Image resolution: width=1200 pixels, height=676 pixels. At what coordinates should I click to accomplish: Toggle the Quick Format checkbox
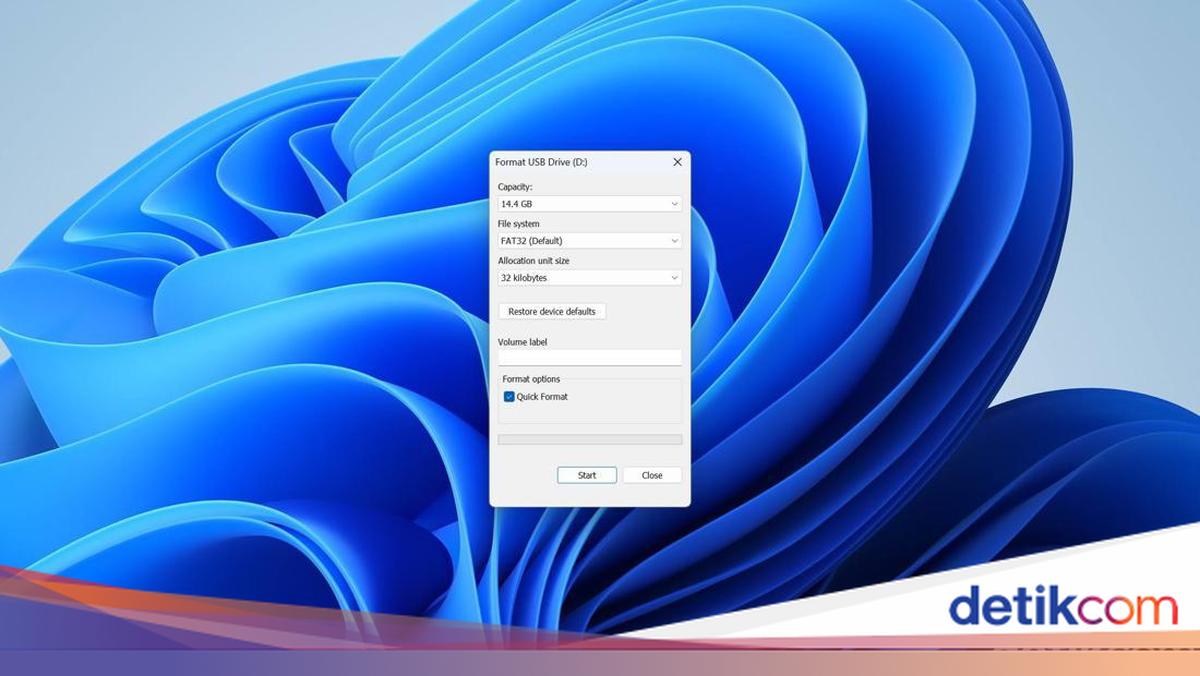(509, 397)
